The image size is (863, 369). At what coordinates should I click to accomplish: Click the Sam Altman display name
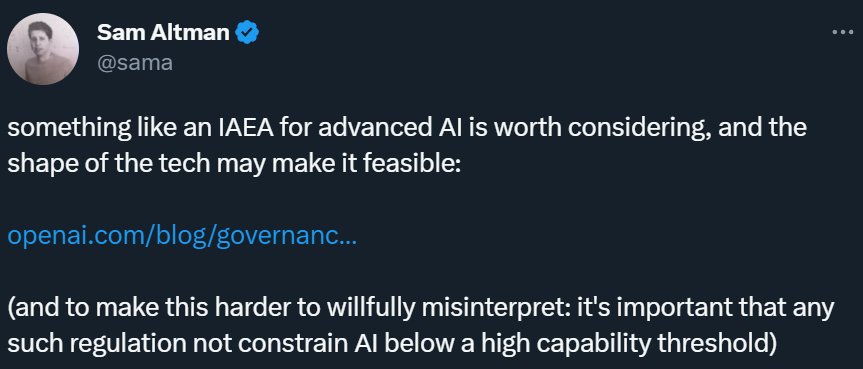163,33
